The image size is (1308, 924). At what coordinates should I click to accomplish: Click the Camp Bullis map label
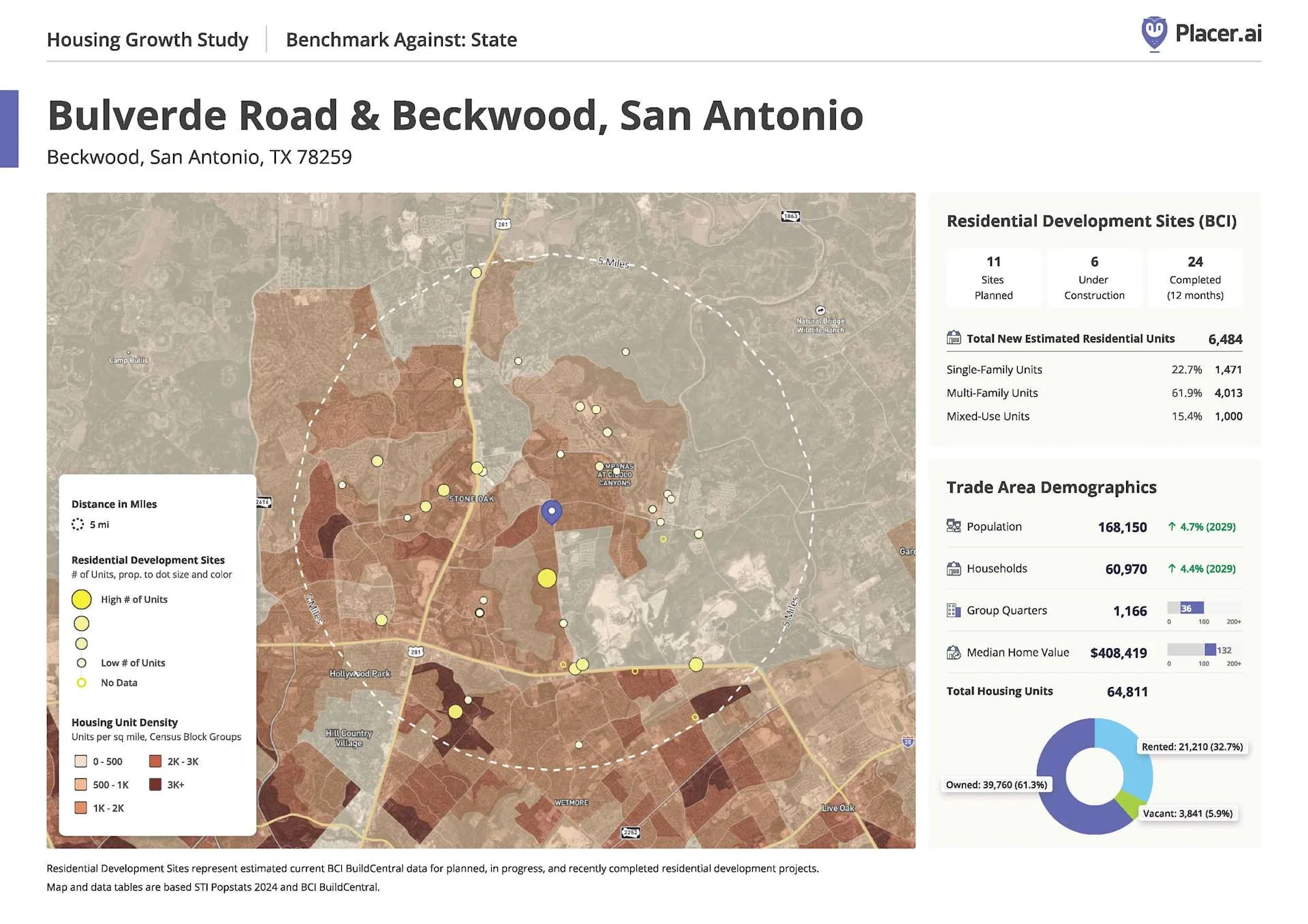tap(128, 360)
